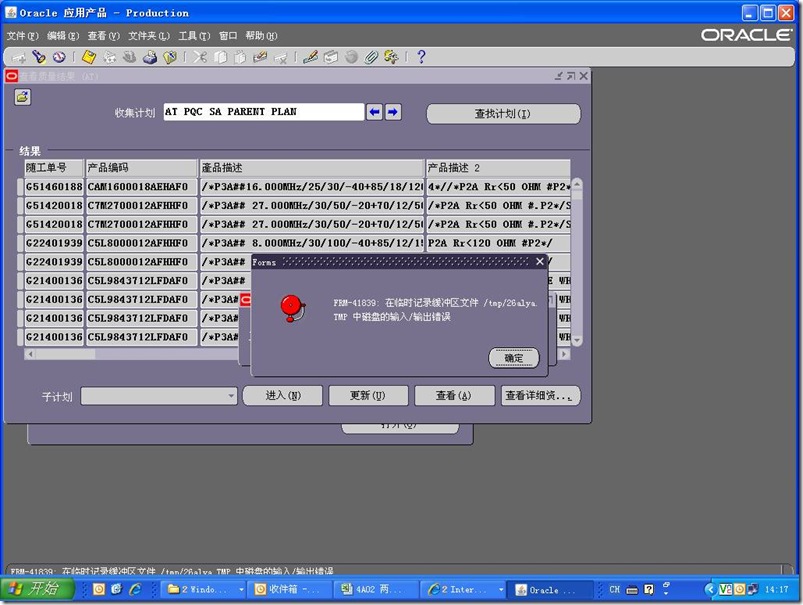Click the CH language bar indicator
The image size is (803, 605).
(x=615, y=590)
